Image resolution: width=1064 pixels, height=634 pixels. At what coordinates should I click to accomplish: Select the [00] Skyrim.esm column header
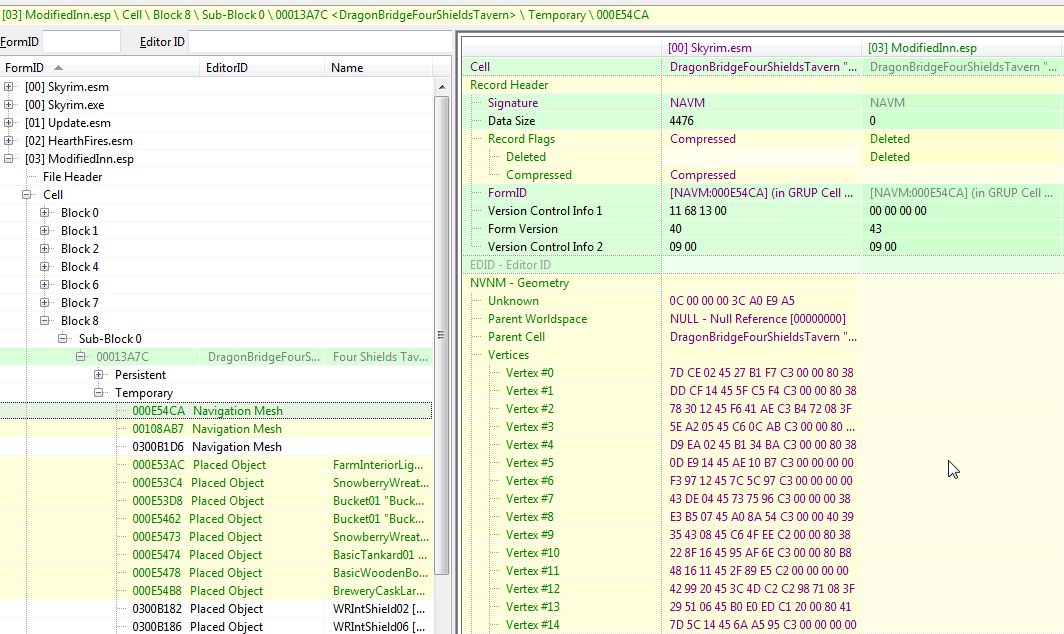761,48
